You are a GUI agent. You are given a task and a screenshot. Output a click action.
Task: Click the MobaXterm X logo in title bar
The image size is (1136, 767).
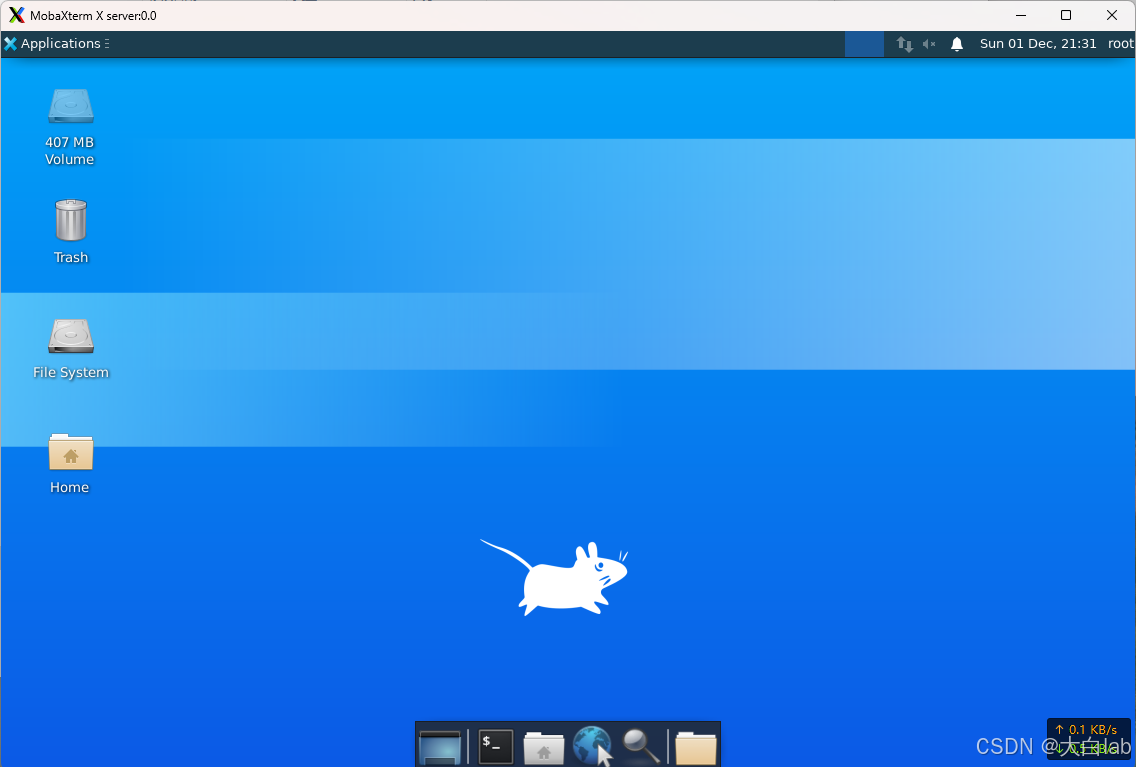coord(16,15)
